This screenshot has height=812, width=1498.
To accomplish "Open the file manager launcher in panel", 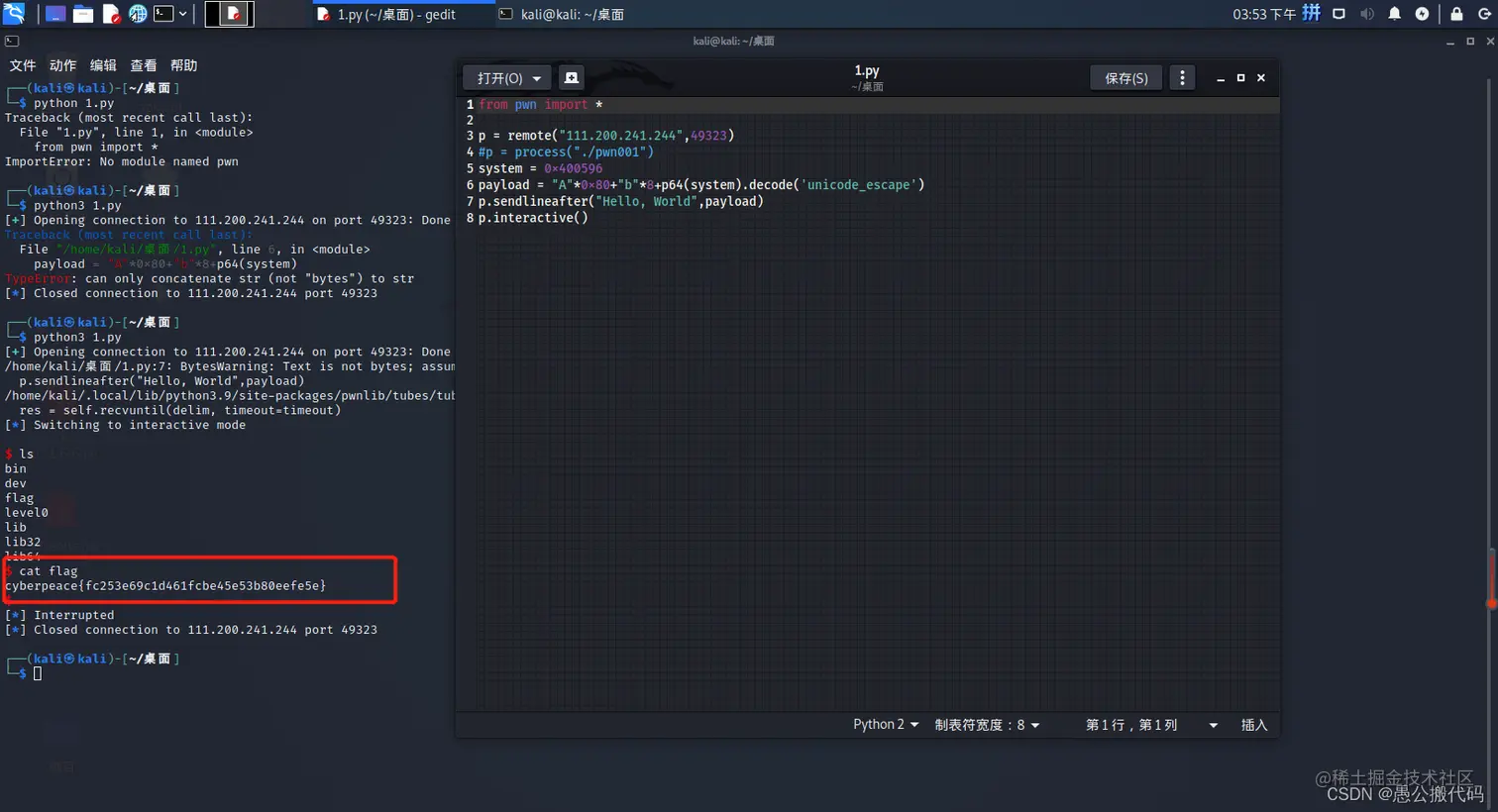I will click(83, 14).
